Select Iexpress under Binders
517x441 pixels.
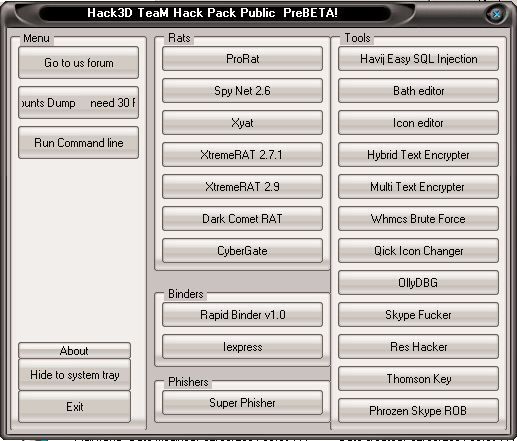point(242,347)
